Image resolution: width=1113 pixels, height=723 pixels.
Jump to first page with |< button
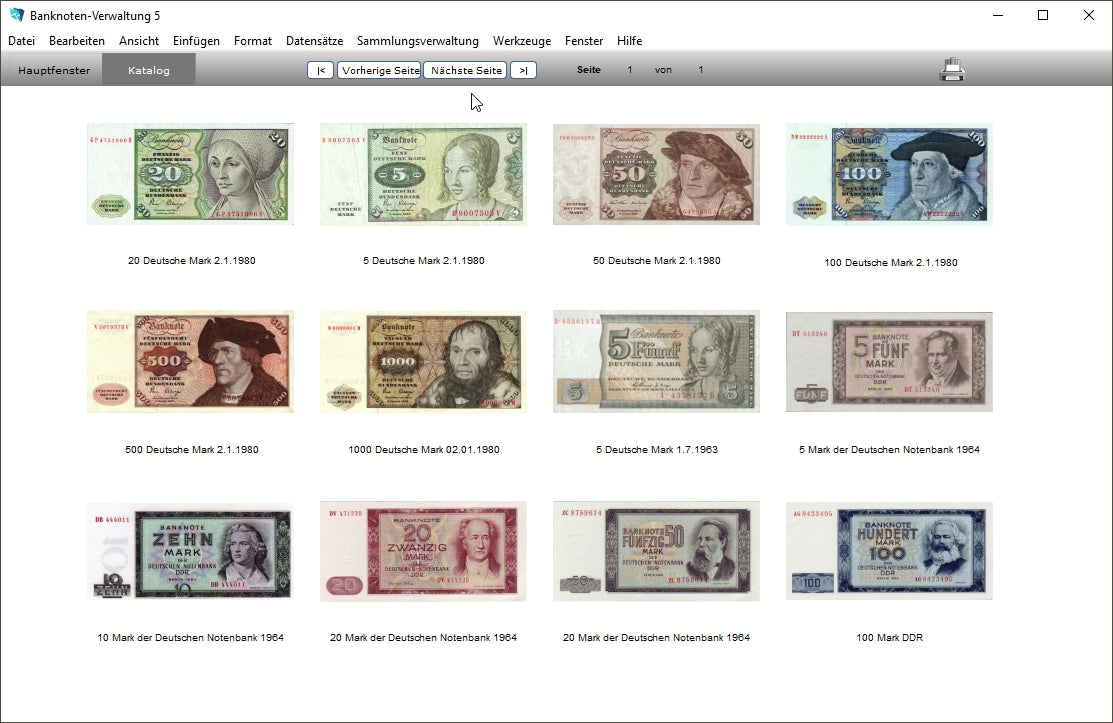tap(320, 70)
